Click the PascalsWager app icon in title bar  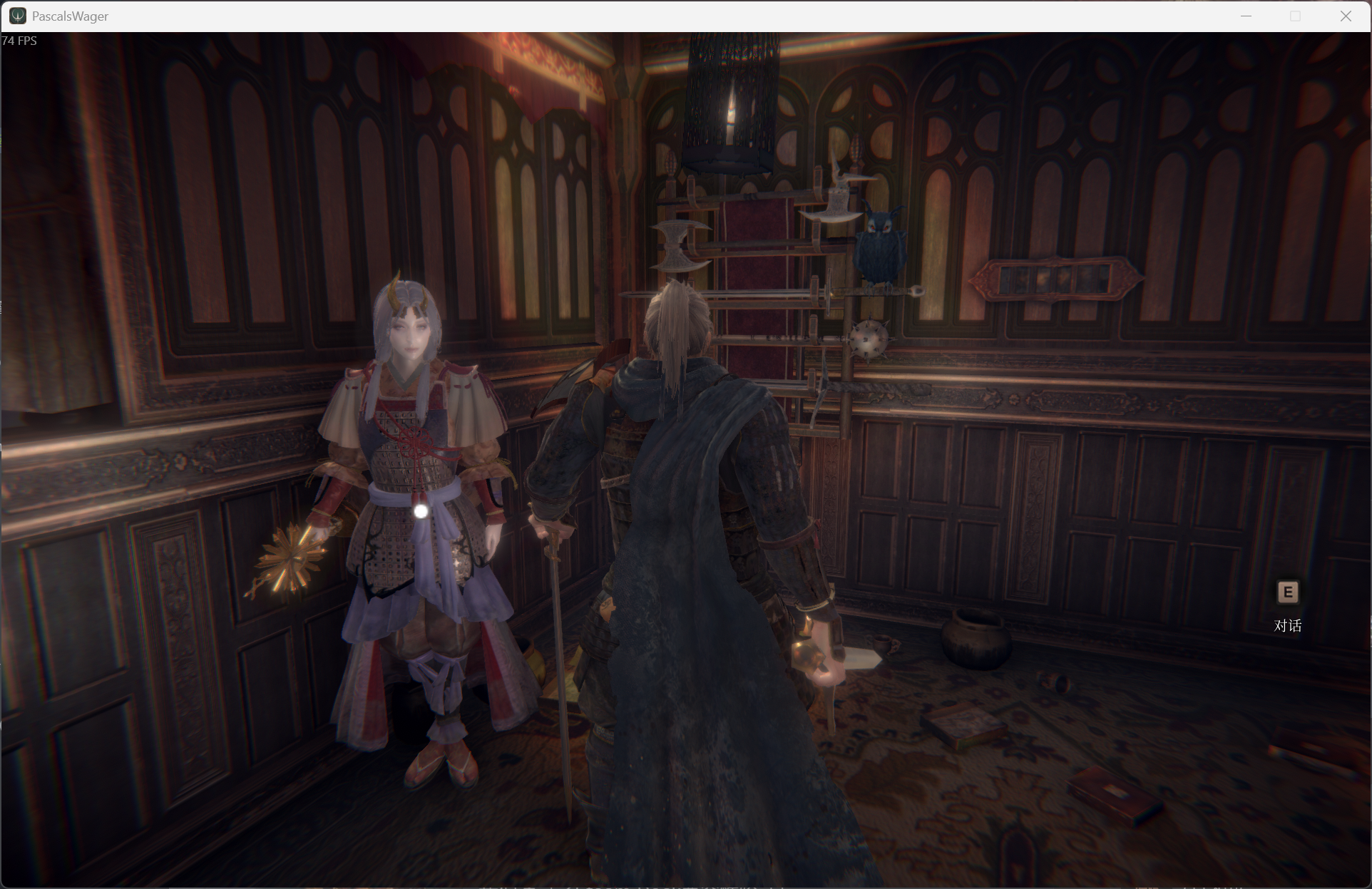point(17,16)
